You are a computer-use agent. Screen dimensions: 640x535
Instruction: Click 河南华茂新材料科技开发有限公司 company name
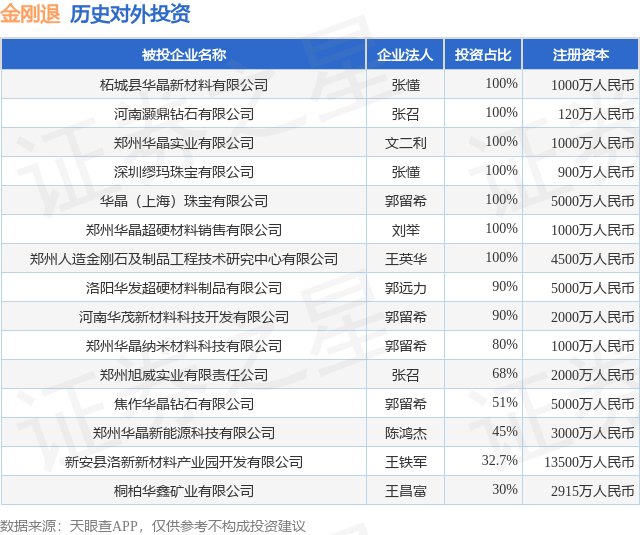coord(184,317)
